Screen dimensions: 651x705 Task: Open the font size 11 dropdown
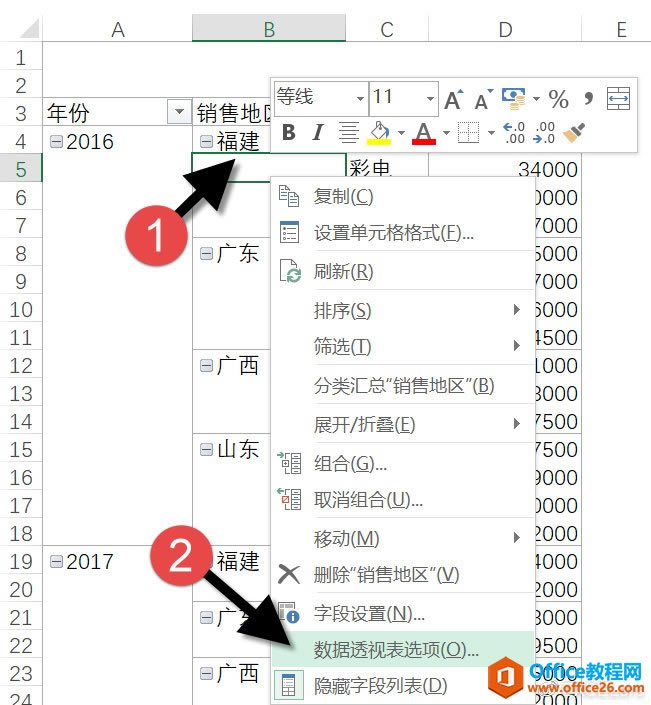pos(430,99)
